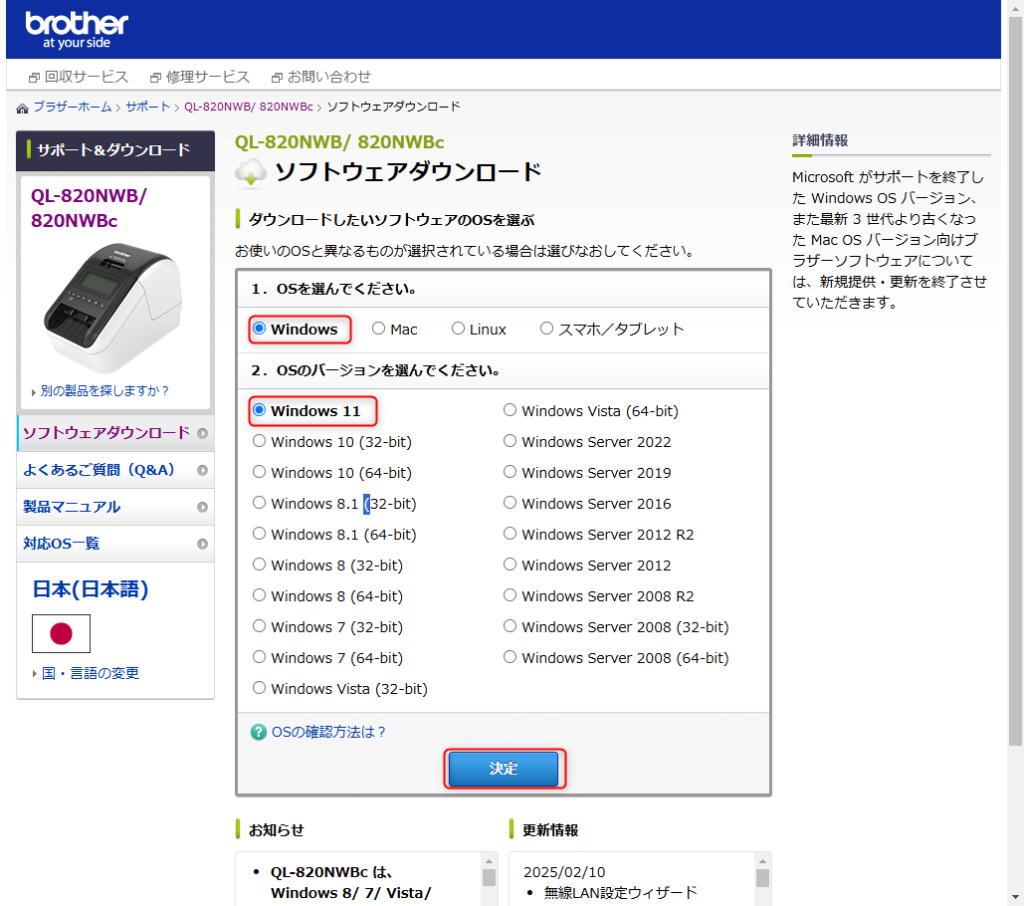Click the arrow icon on よくあるご質問 row

[202, 470]
